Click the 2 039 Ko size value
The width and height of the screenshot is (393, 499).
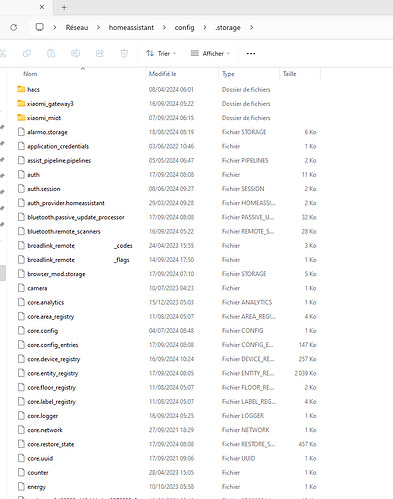(x=305, y=373)
